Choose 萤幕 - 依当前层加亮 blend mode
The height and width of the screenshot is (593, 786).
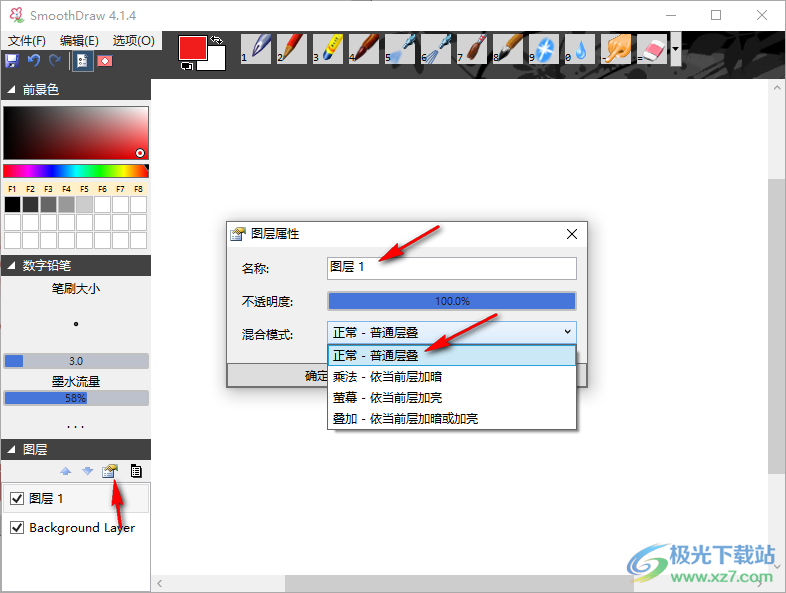pos(452,398)
